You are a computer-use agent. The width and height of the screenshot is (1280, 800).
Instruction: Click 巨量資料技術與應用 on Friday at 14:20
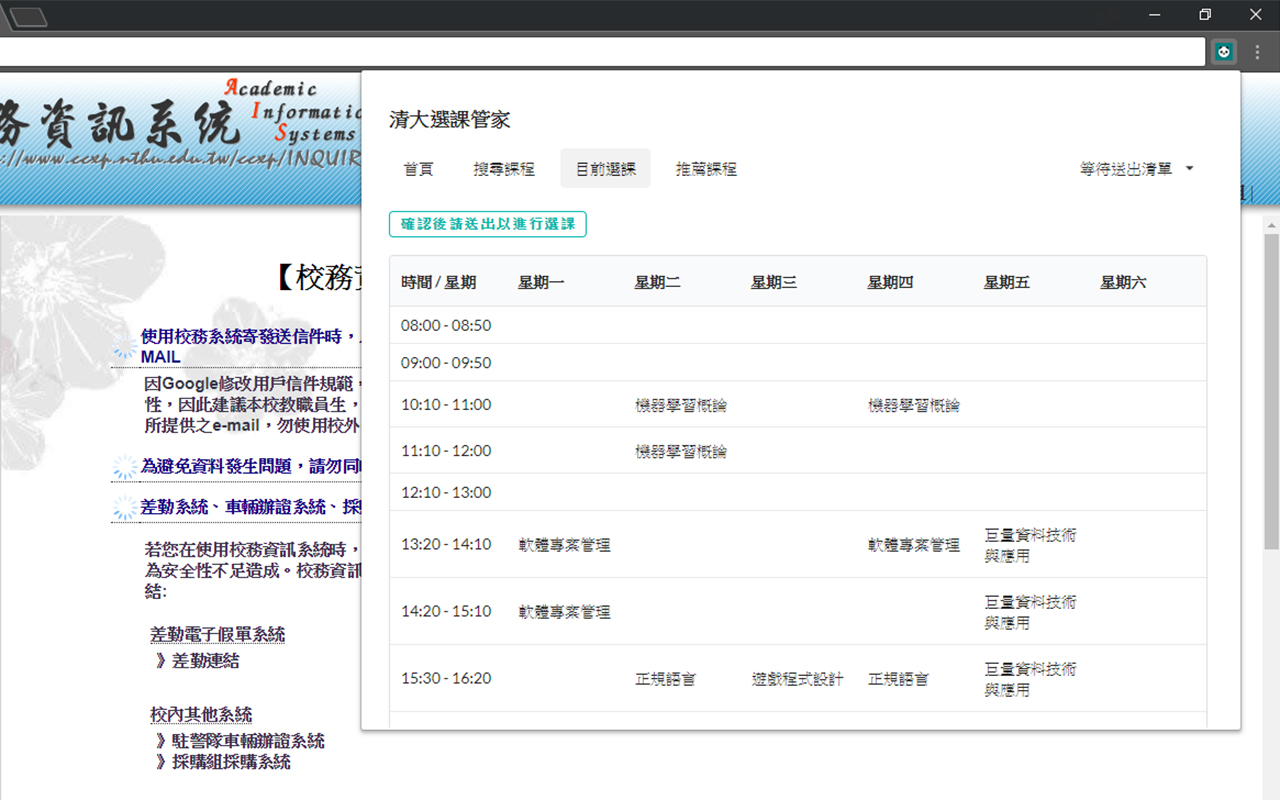click(1031, 612)
